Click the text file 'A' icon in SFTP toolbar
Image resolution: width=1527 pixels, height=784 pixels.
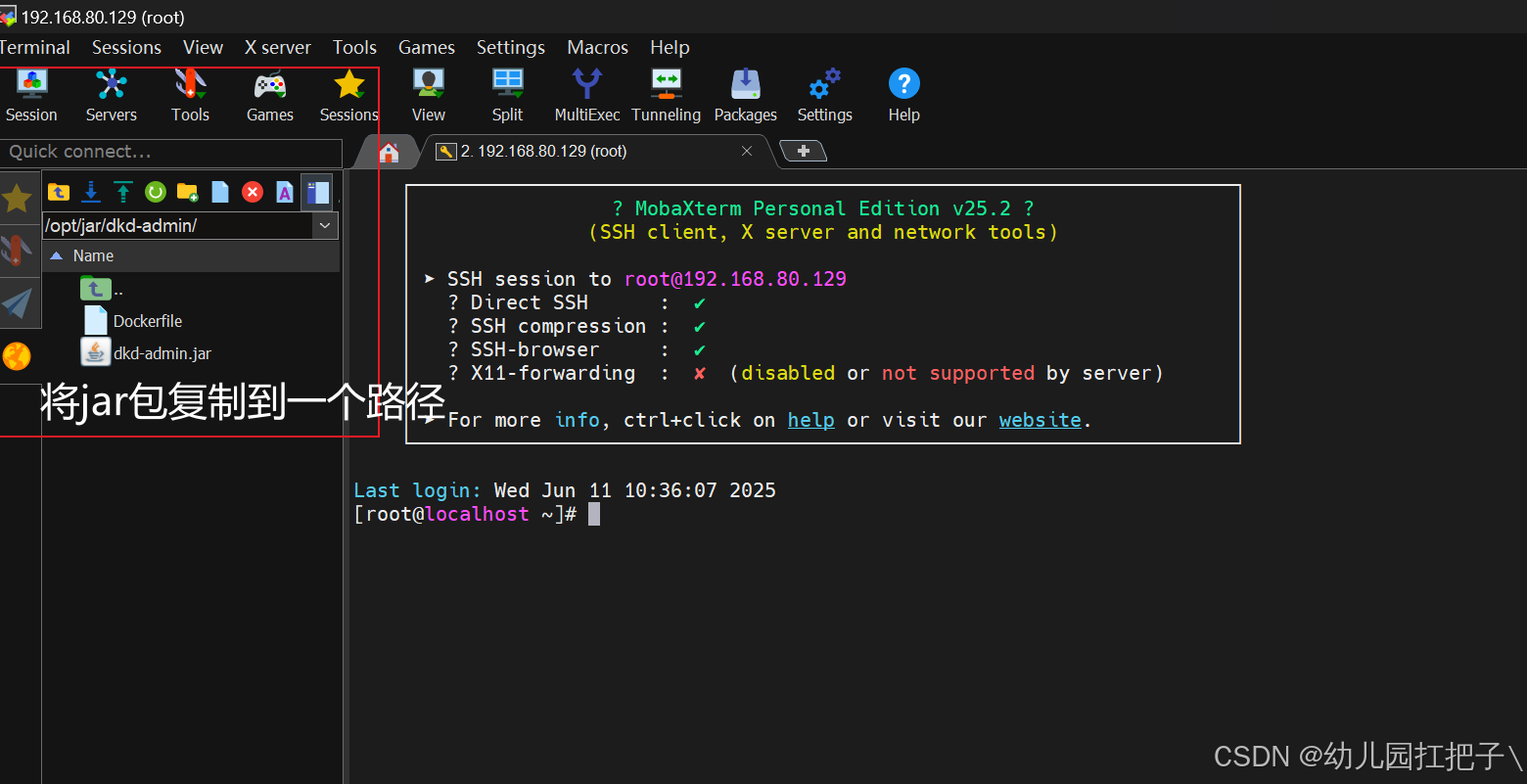(x=285, y=192)
